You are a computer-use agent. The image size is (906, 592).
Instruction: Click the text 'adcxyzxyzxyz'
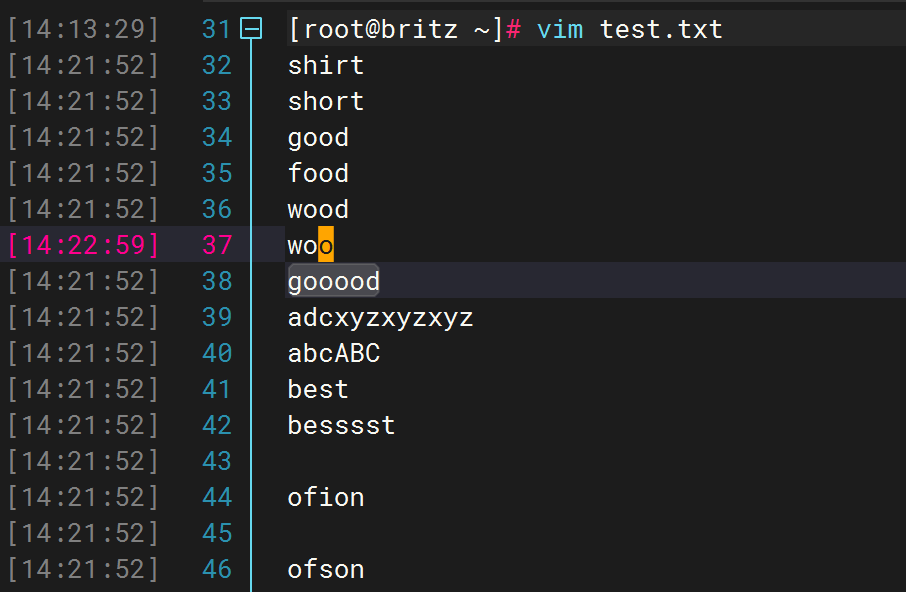[x=380, y=318]
